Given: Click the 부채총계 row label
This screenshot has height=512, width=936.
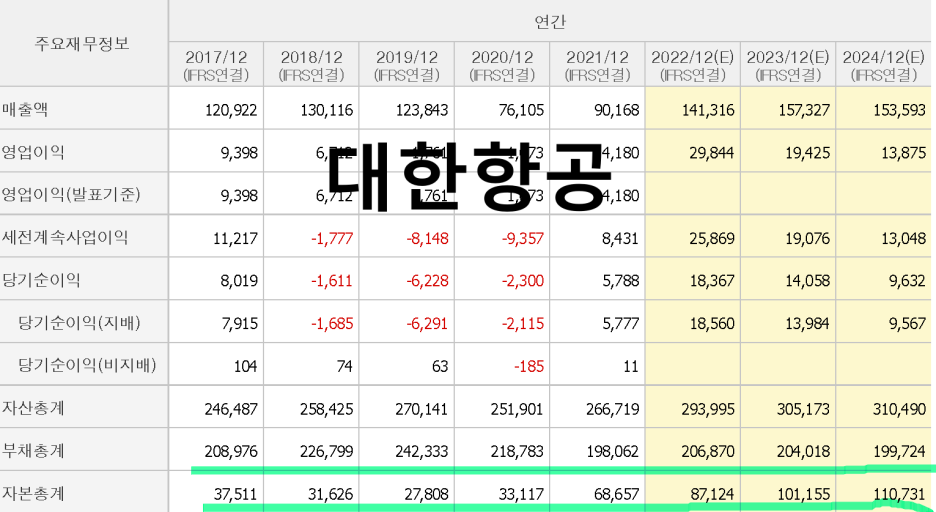Looking at the screenshot, I should [33, 451].
